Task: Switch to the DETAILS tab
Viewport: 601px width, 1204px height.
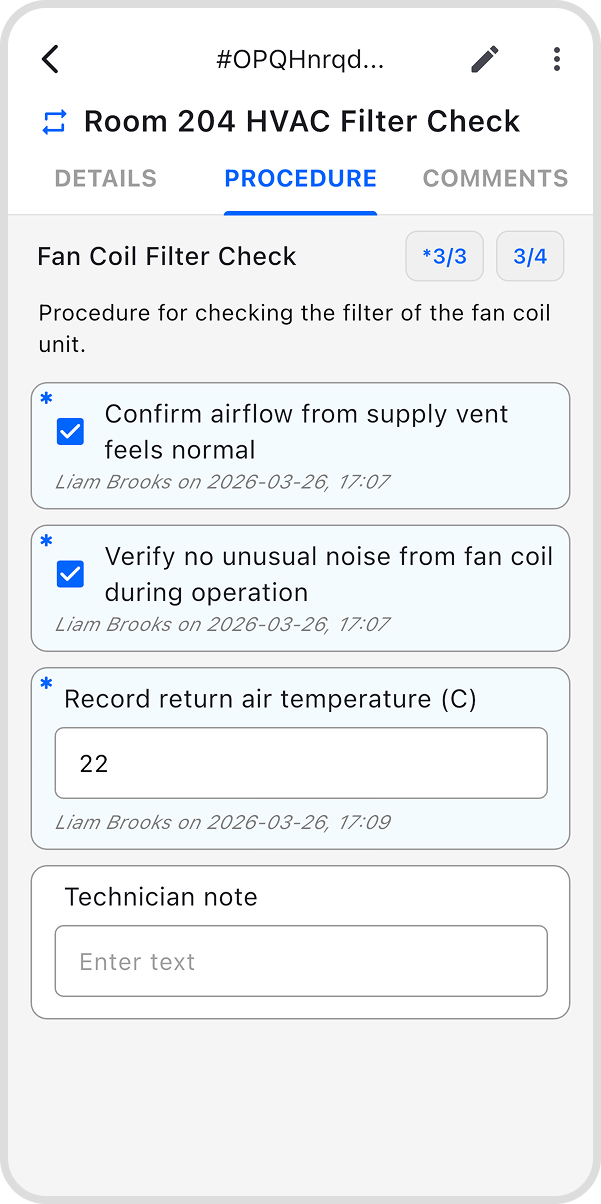Action: coord(105,178)
